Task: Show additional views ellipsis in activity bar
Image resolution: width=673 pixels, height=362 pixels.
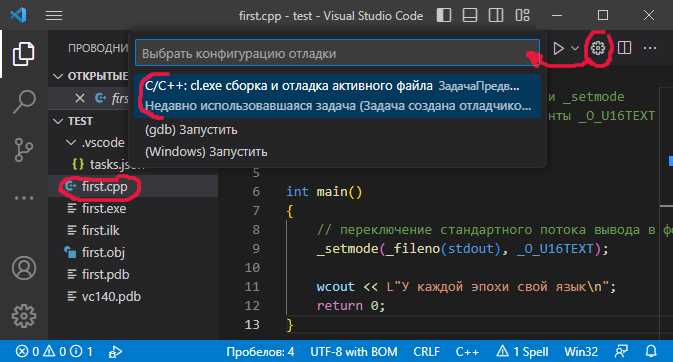Action: (x=24, y=198)
